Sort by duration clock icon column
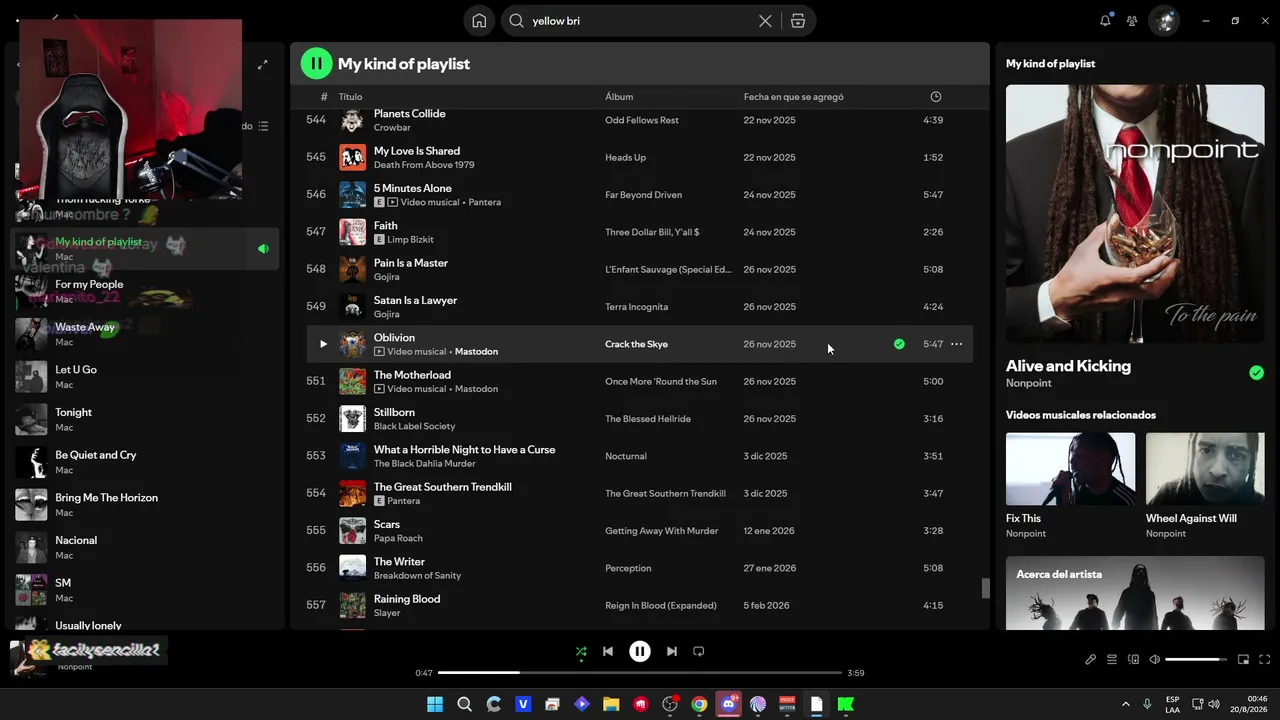The height and width of the screenshot is (720, 1280). tap(936, 97)
